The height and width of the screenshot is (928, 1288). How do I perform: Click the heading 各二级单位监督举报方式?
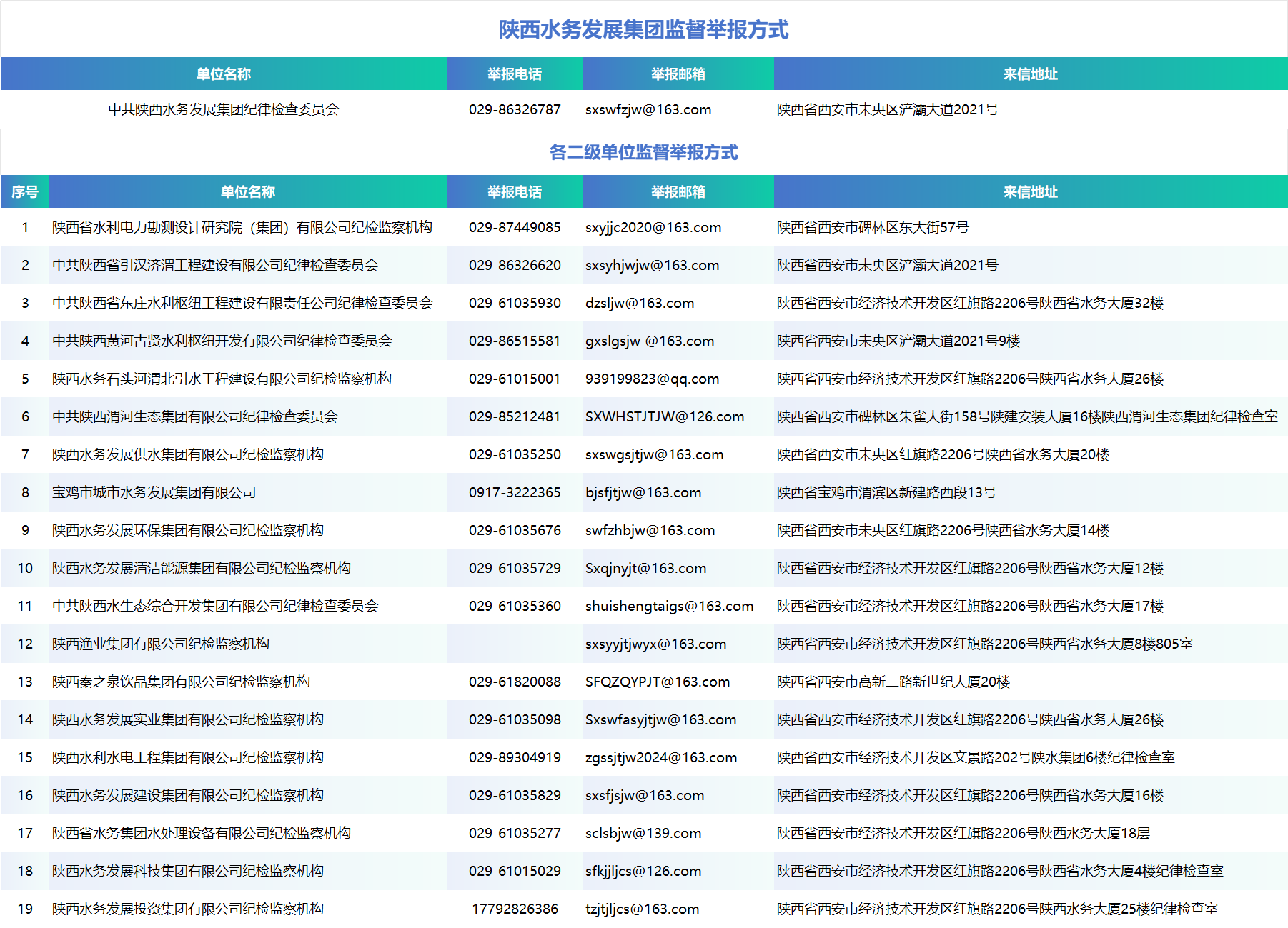(x=643, y=151)
